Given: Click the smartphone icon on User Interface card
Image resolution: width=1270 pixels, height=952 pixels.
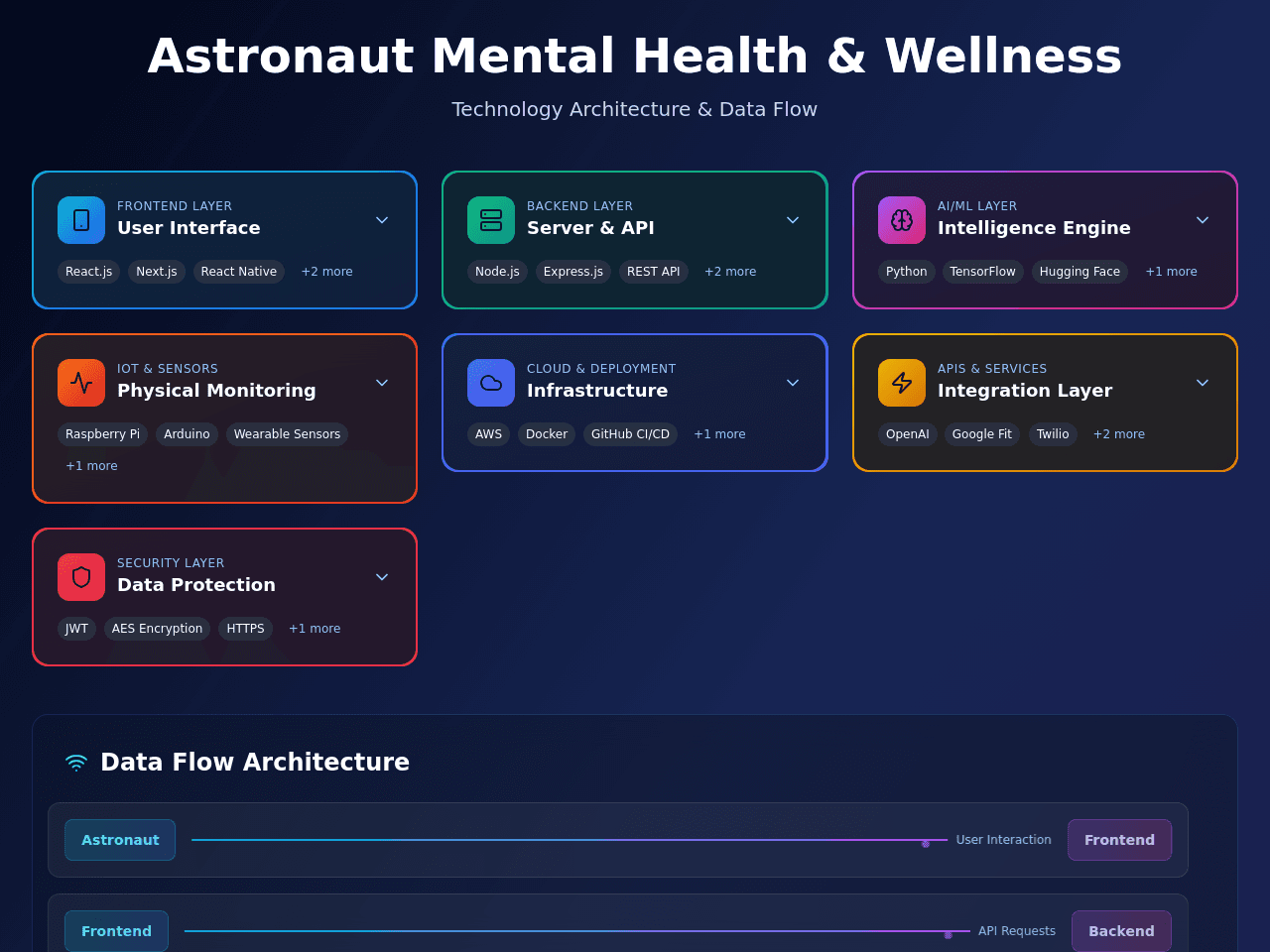Looking at the screenshot, I should pyautogui.click(x=81, y=220).
